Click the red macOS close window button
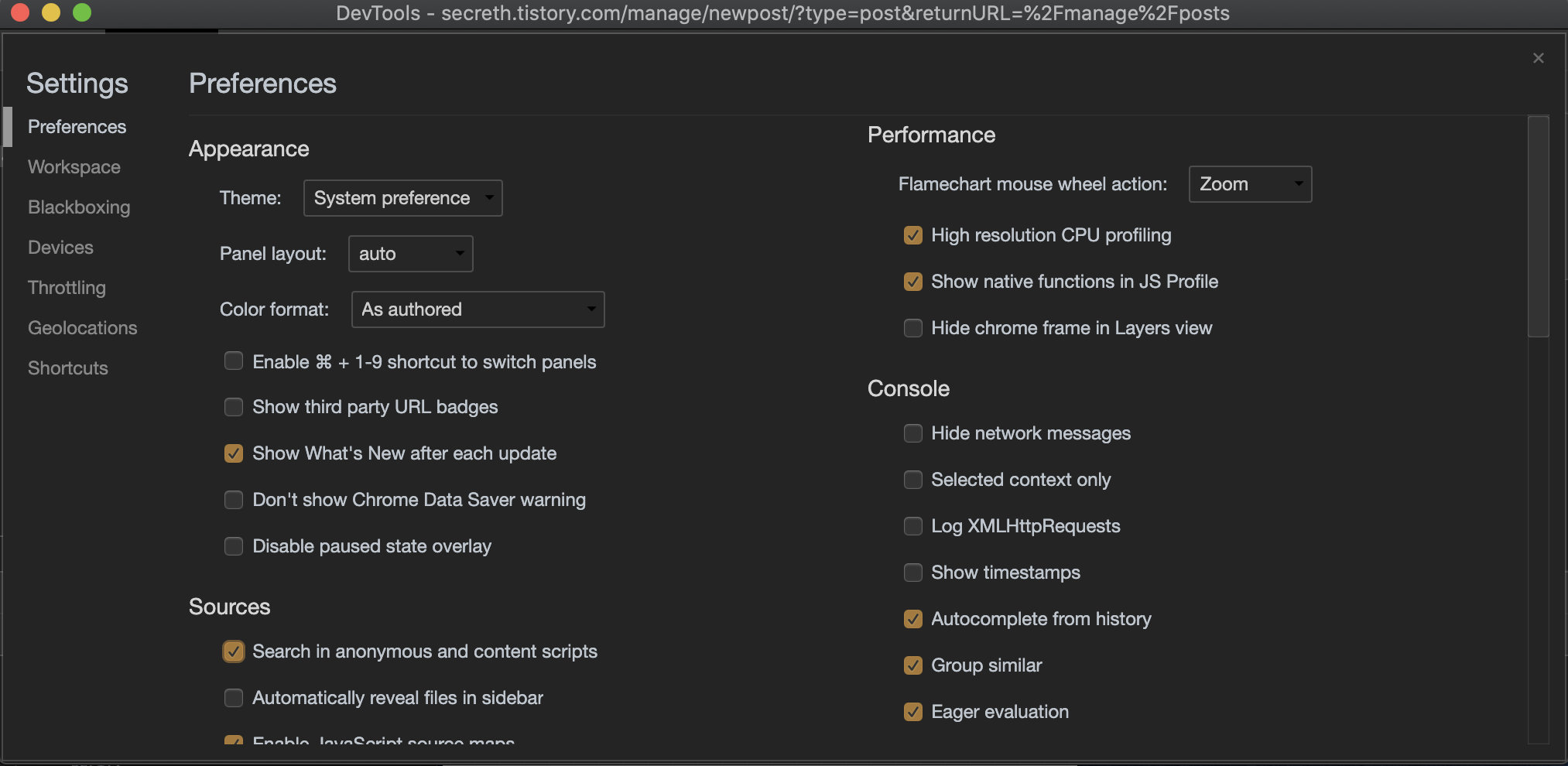The height and width of the screenshot is (766, 1568). click(20, 12)
